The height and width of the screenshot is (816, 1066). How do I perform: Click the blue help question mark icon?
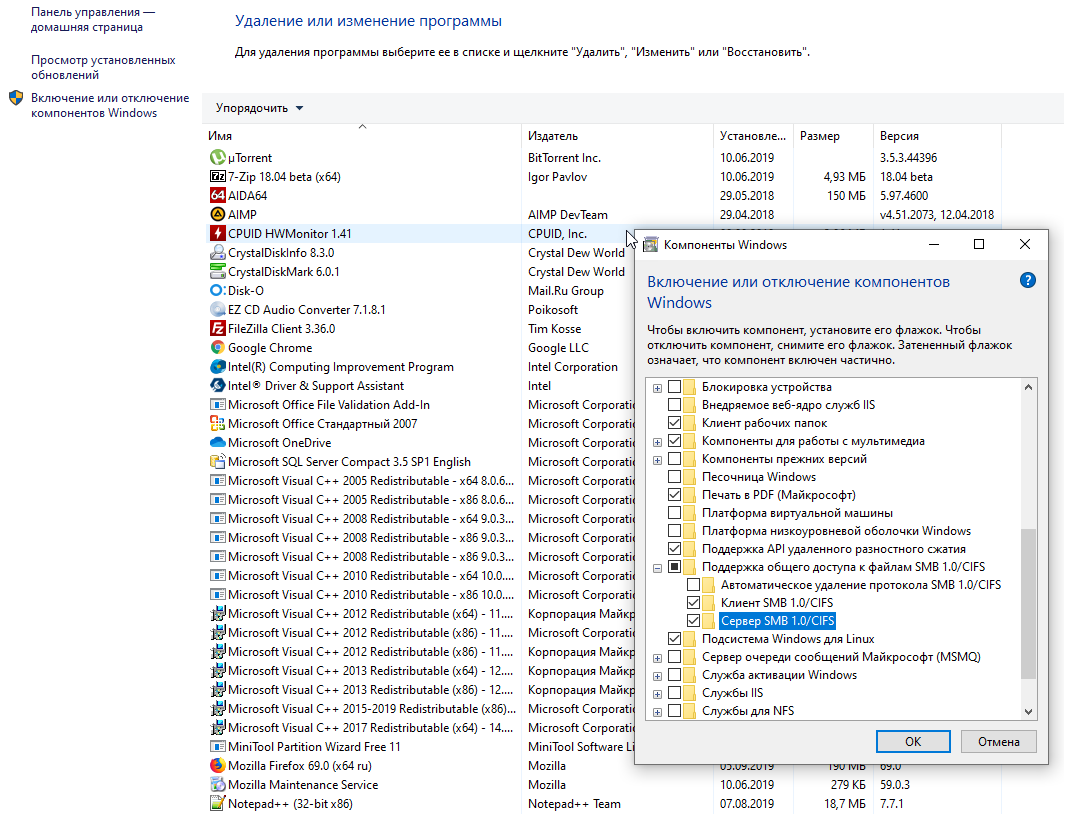point(1027,281)
